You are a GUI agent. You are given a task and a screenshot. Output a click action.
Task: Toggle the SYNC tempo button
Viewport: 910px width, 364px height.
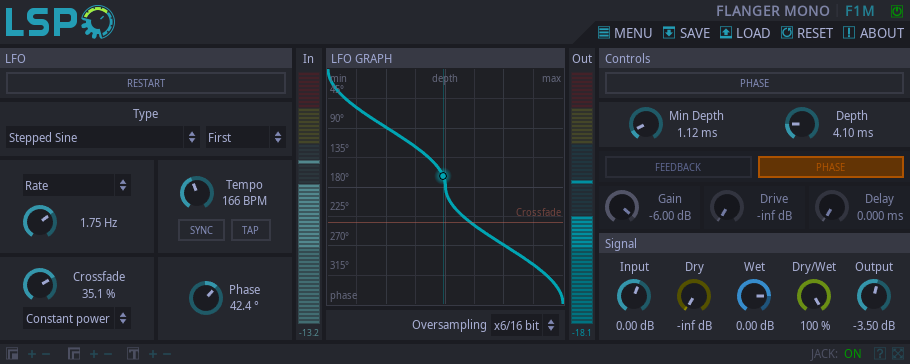(x=201, y=230)
